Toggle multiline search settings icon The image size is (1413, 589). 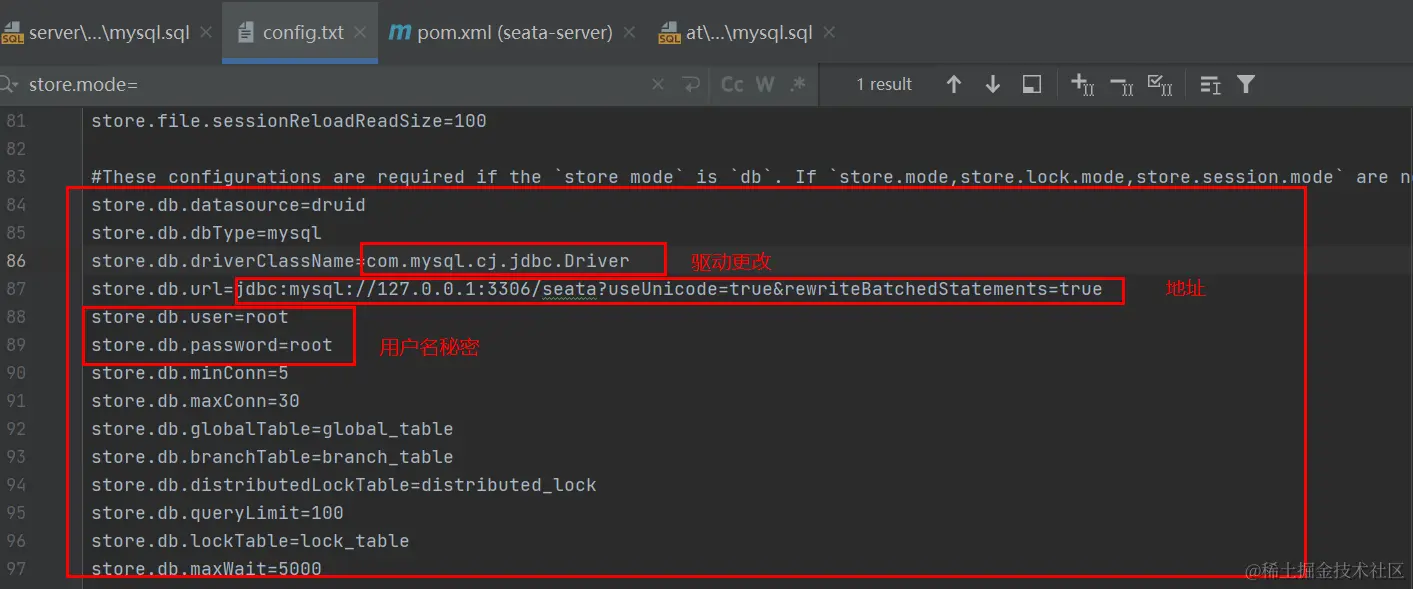[x=1210, y=85]
